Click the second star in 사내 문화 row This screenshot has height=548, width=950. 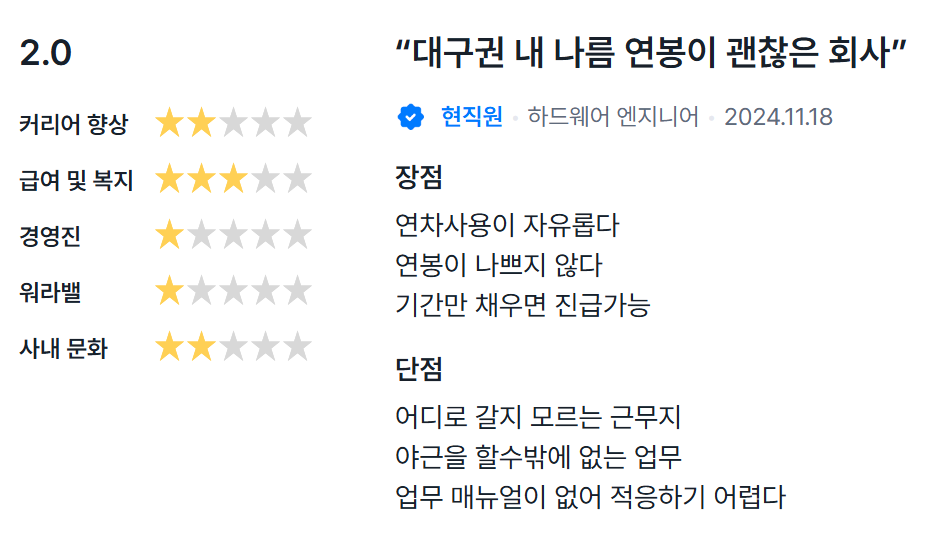click(x=202, y=348)
